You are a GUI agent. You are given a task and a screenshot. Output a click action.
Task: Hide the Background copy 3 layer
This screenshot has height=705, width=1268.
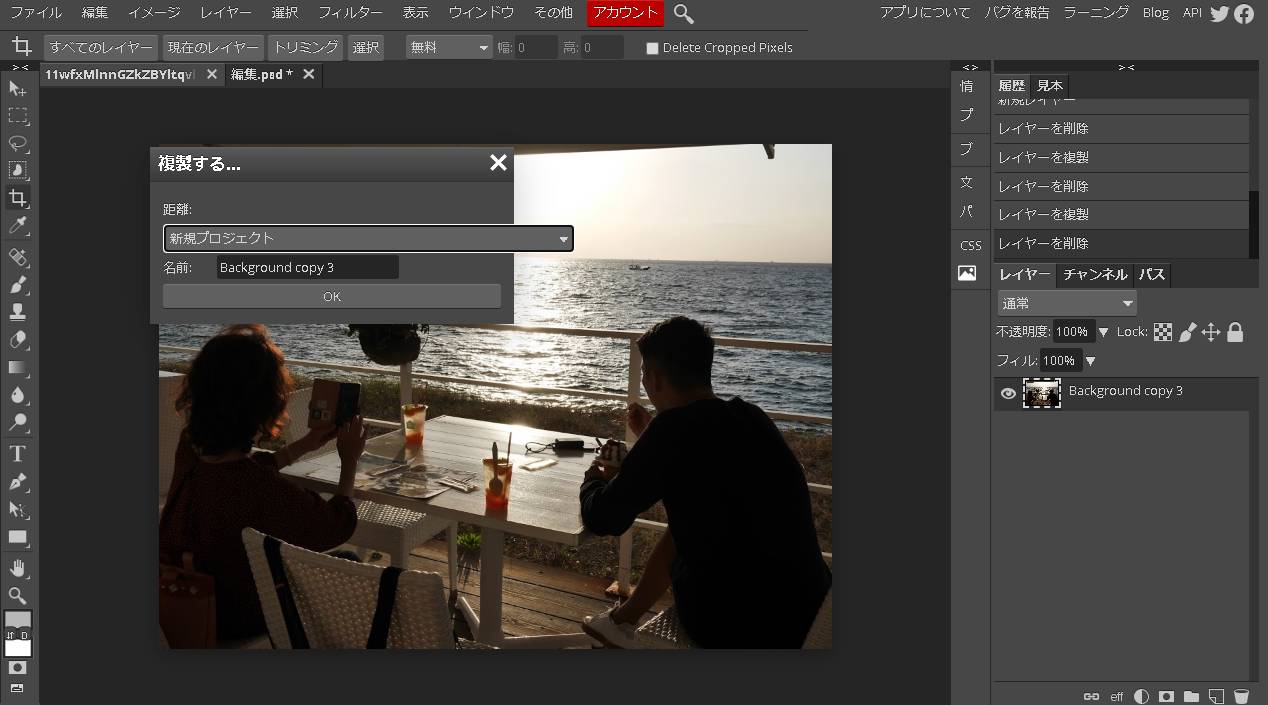pos(1008,394)
